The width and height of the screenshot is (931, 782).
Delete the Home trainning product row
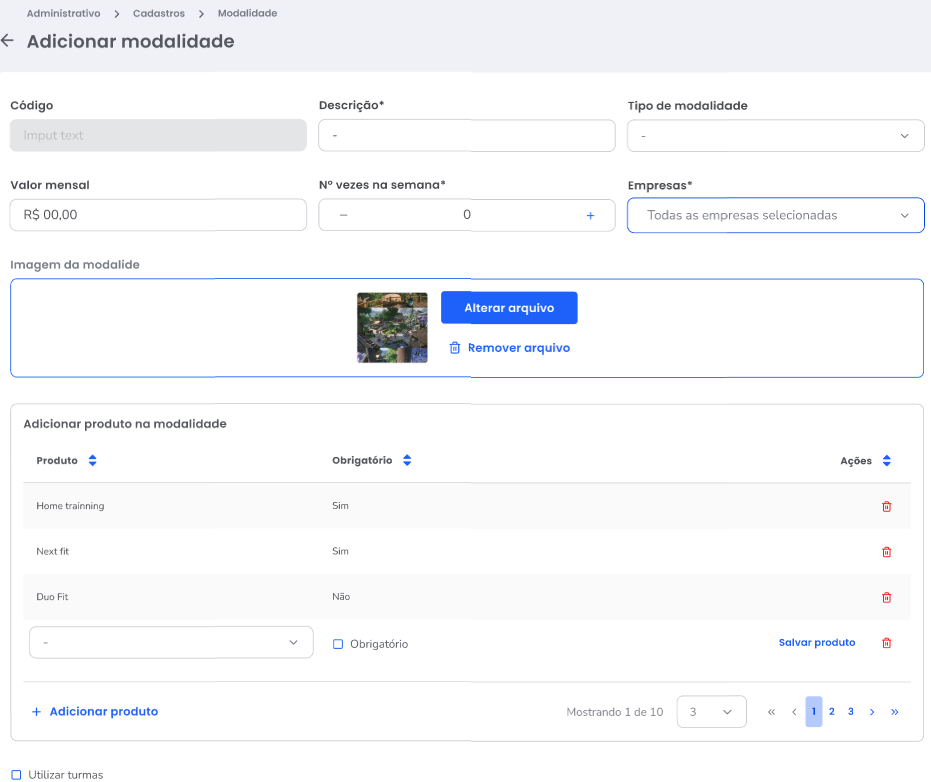[x=886, y=506]
